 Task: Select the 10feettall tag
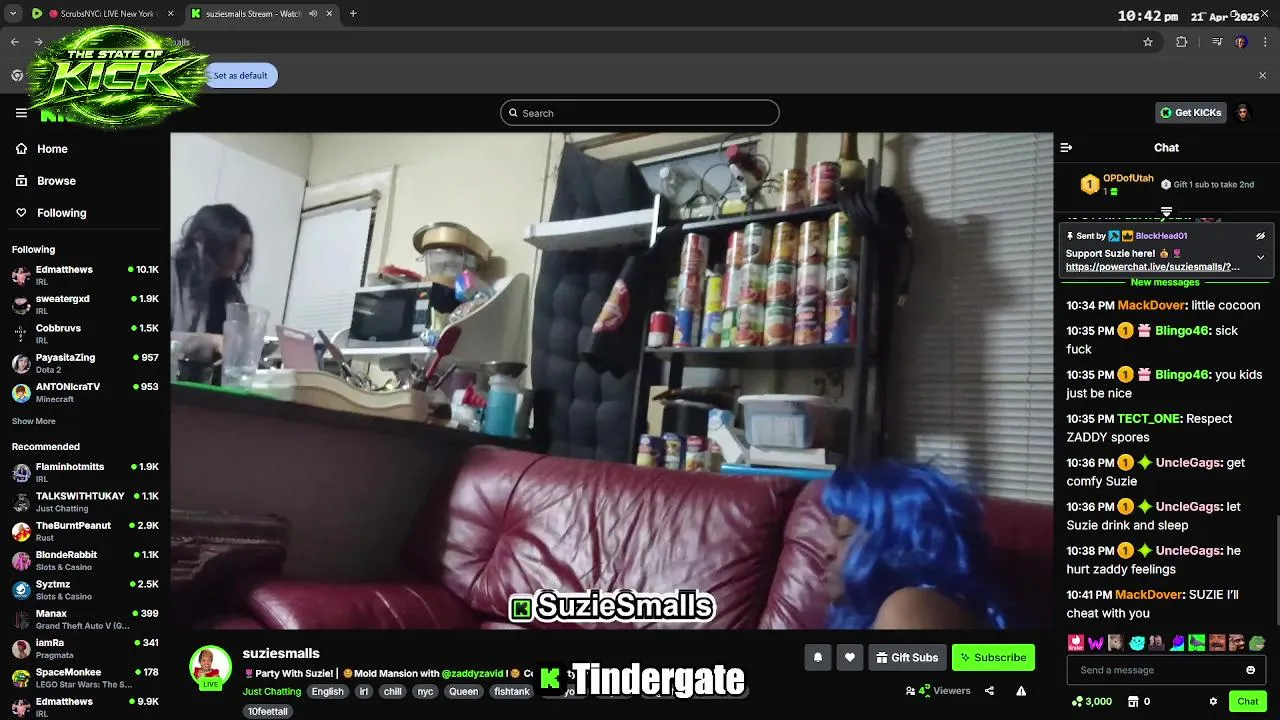(268, 711)
